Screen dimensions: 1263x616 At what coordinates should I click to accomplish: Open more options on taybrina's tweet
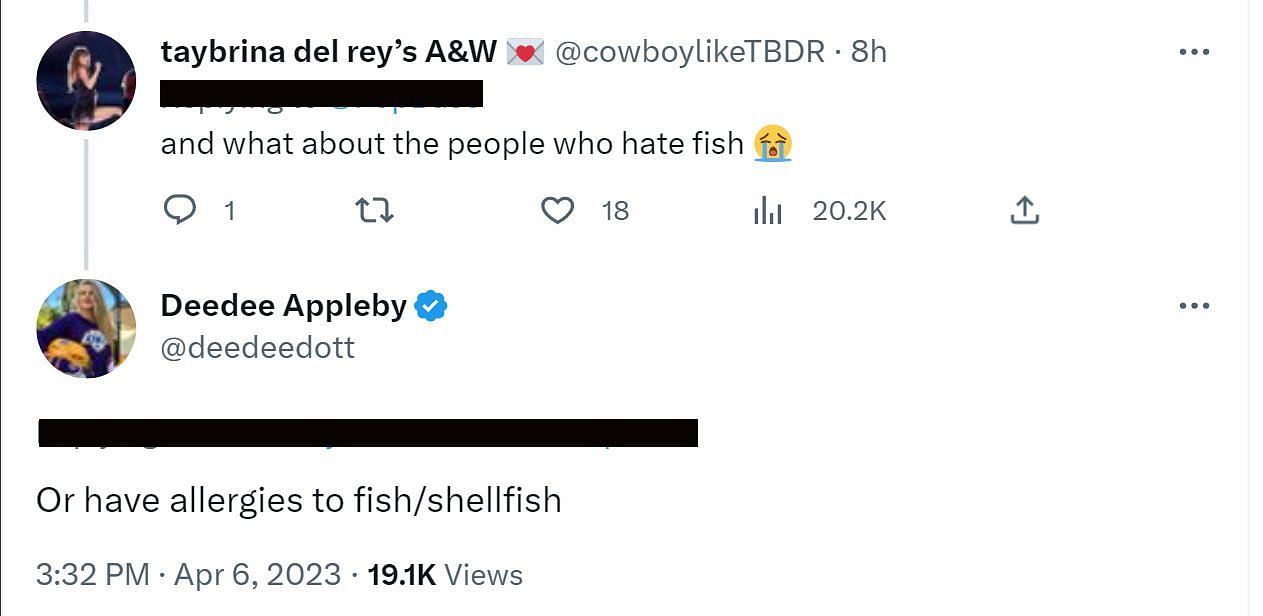tap(1194, 53)
